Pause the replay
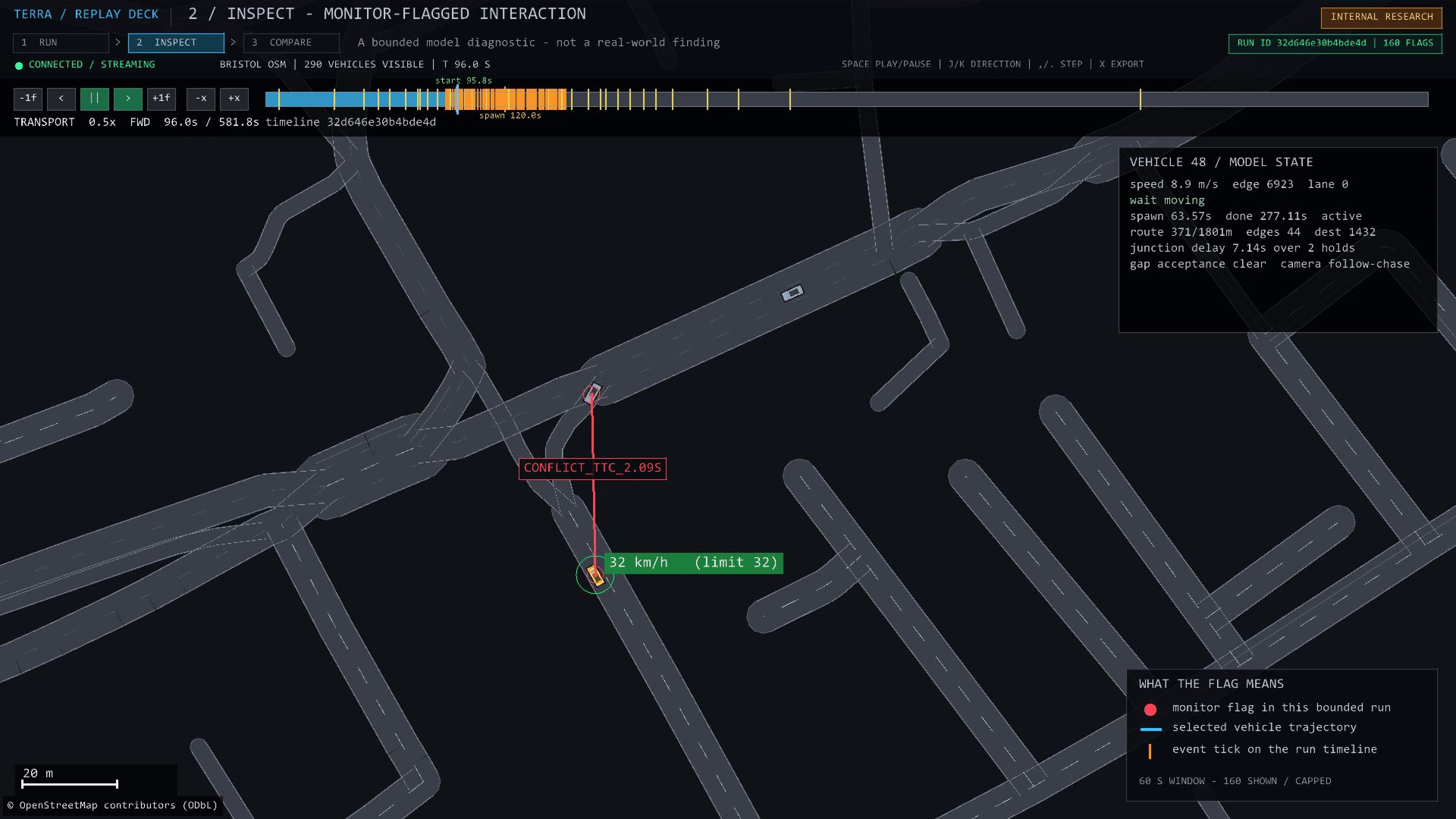 pyautogui.click(x=95, y=99)
